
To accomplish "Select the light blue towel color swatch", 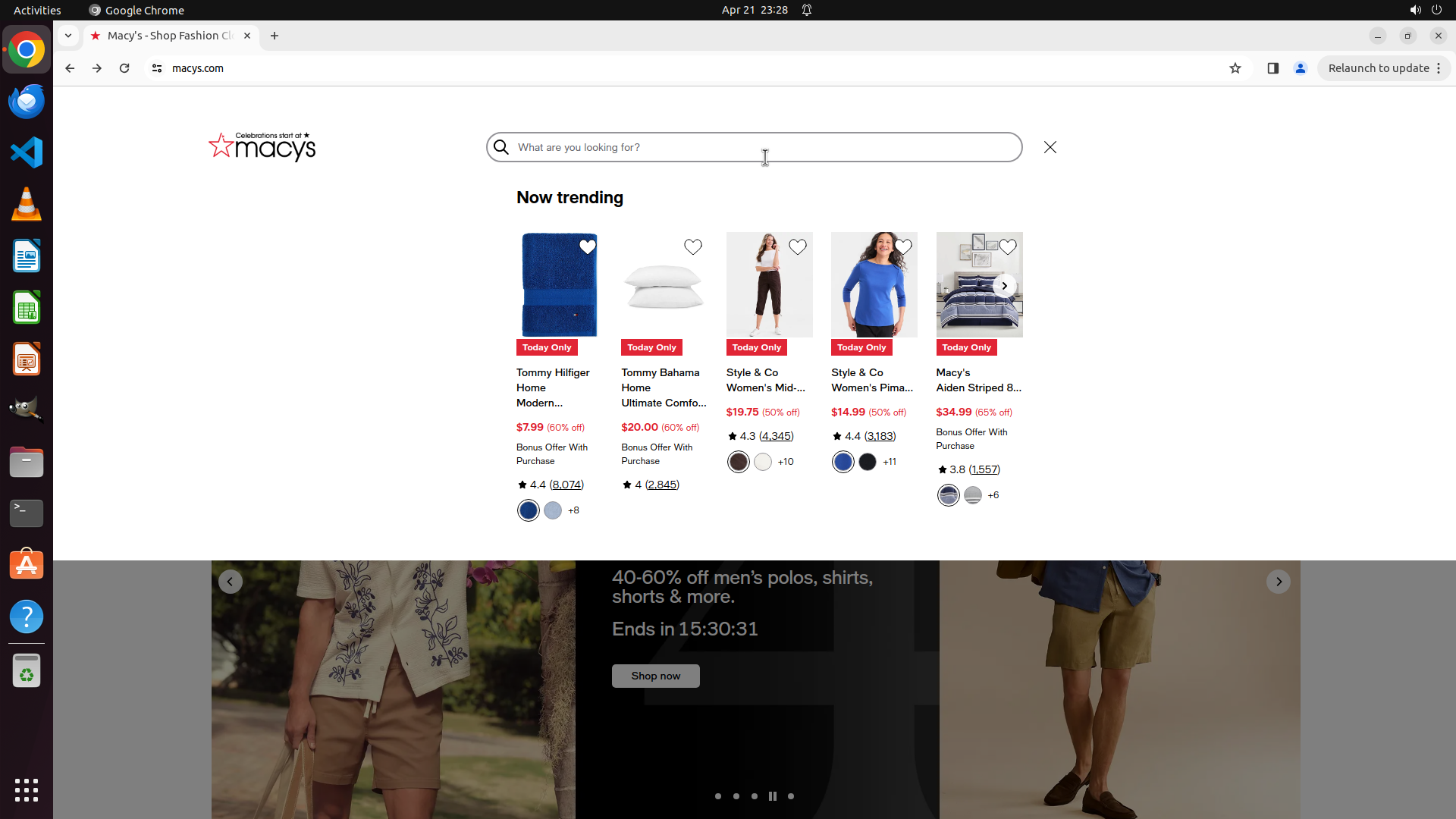I will [x=553, y=510].
